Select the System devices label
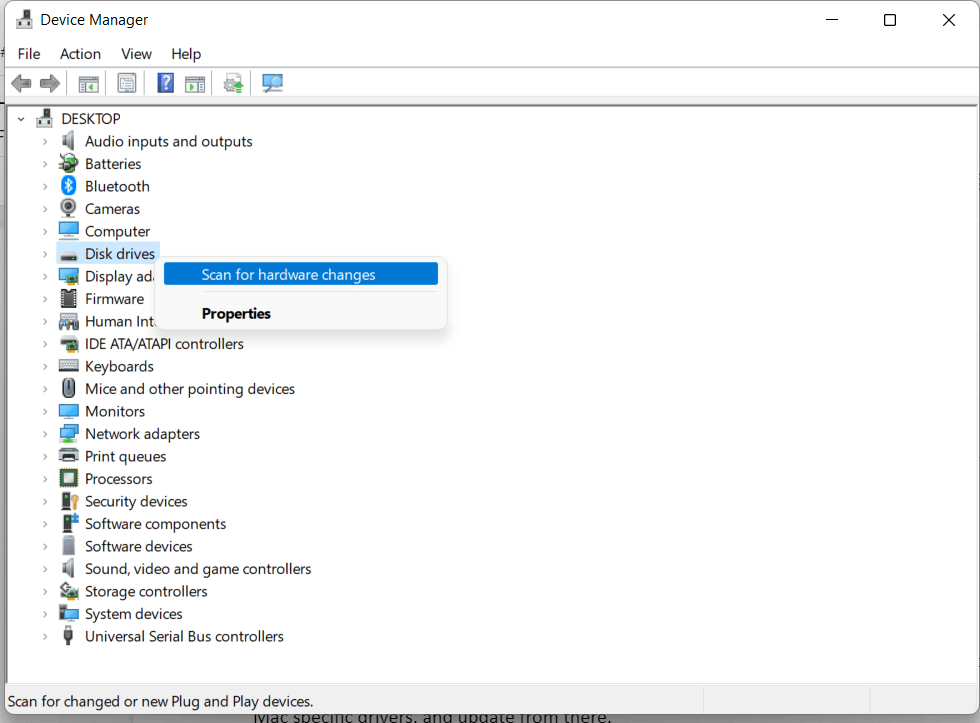Image resolution: width=980 pixels, height=723 pixels. [134, 614]
